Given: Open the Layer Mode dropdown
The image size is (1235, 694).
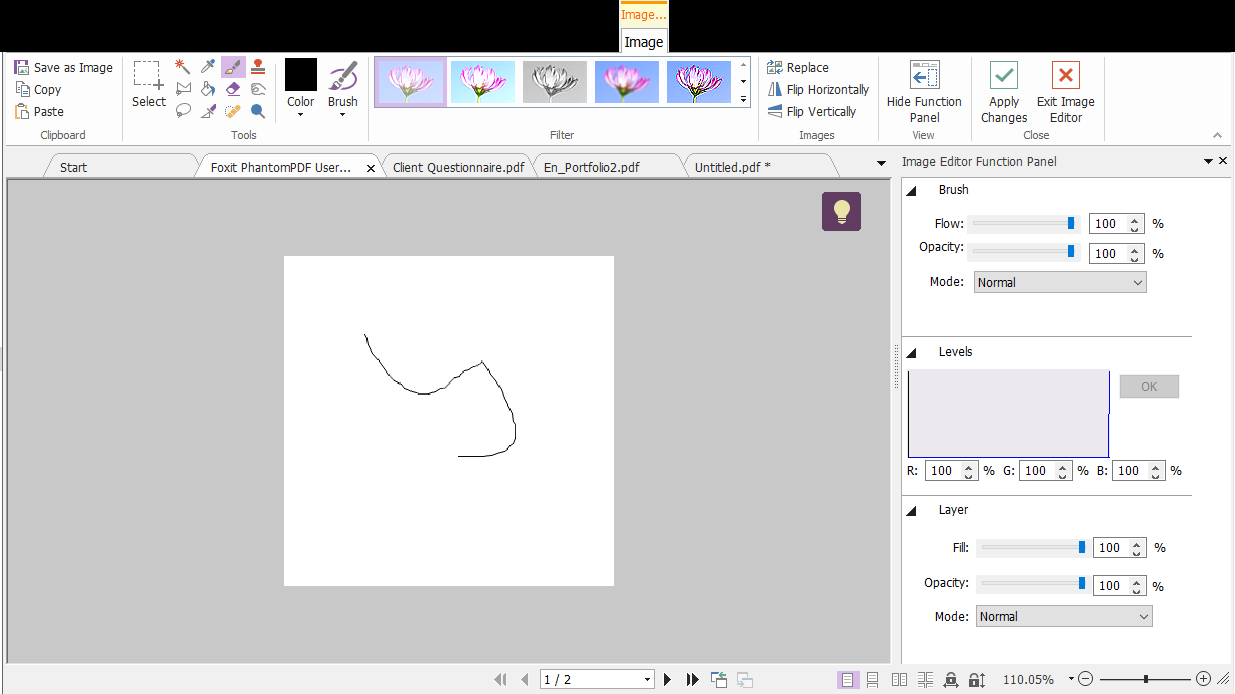Looking at the screenshot, I should (1064, 617).
